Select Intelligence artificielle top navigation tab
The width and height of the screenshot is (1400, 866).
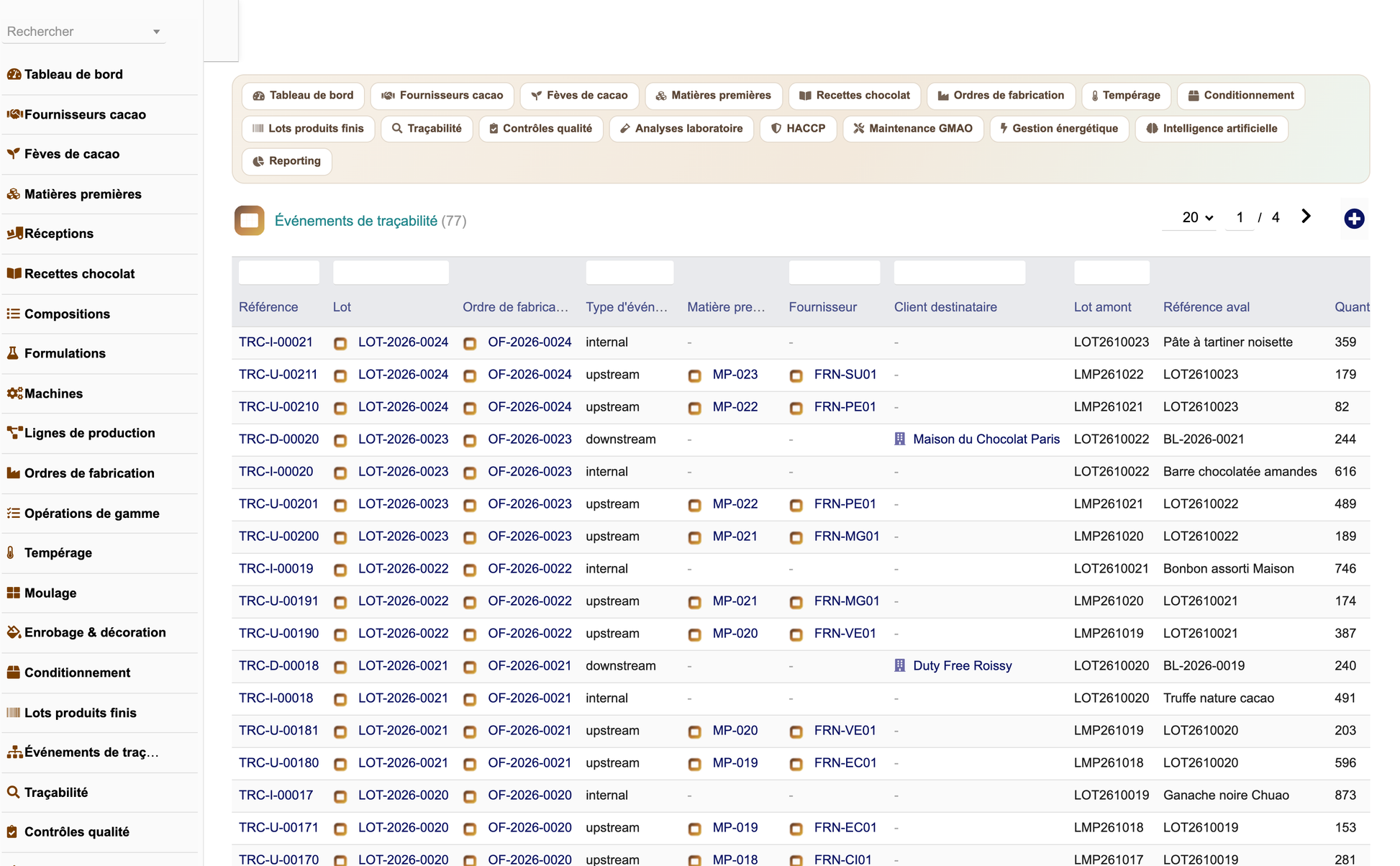pyautogui.click(x=1212, y=129)
